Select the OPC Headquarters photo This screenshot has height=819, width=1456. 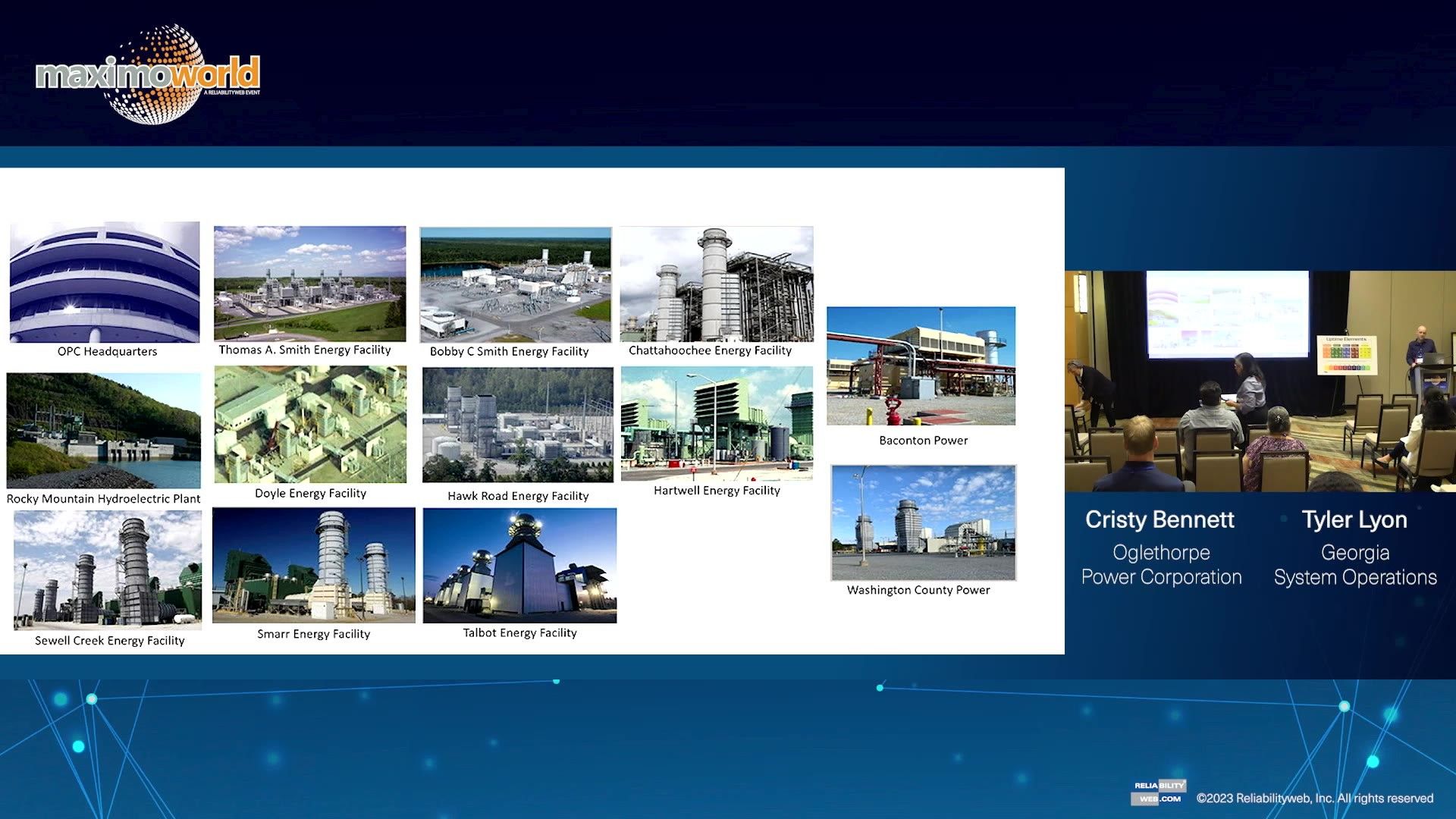point(105,282)
